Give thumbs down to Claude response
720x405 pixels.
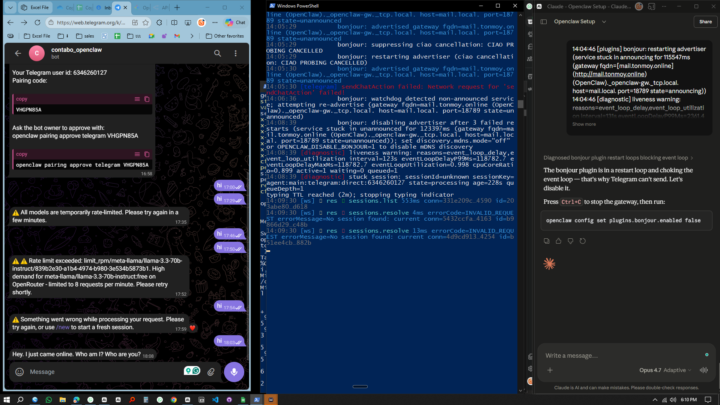(x=570, y=241)
